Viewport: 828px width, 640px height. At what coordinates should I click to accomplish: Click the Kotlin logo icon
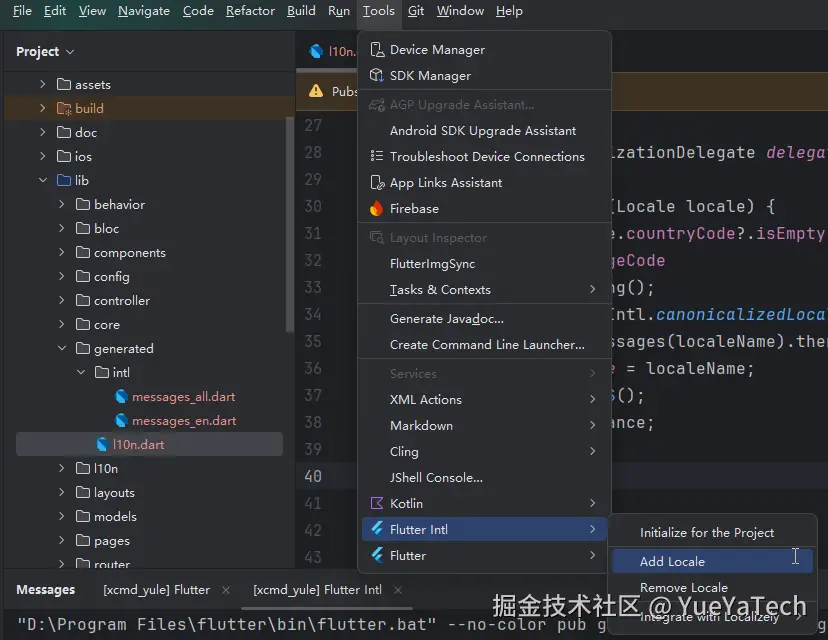(377, 503)
